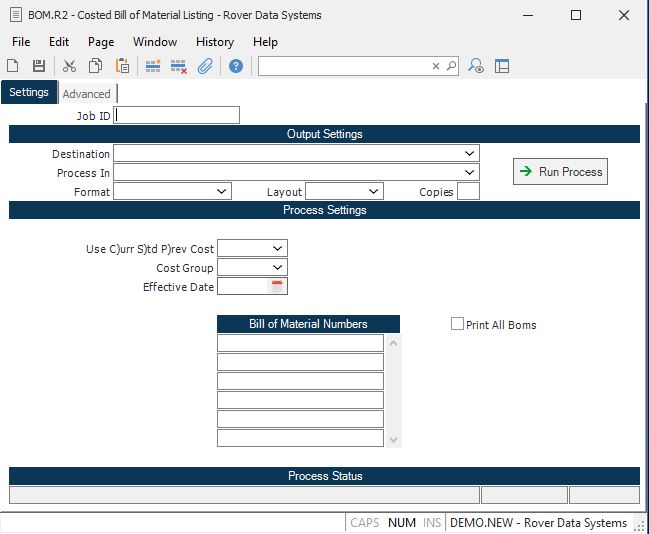The image size is (649, 534).
Task: Click the Delete row icon
Action: click(179, 66)
